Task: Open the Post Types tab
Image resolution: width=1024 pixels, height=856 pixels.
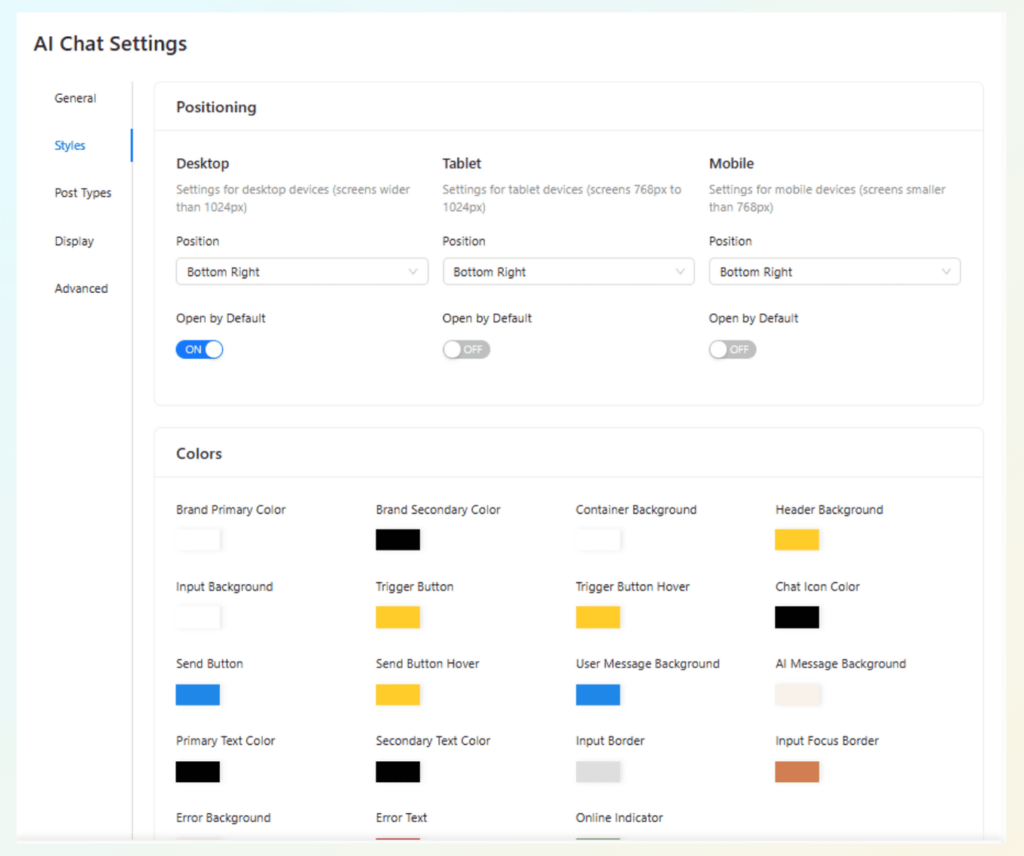Action: (x=84, y=192)
